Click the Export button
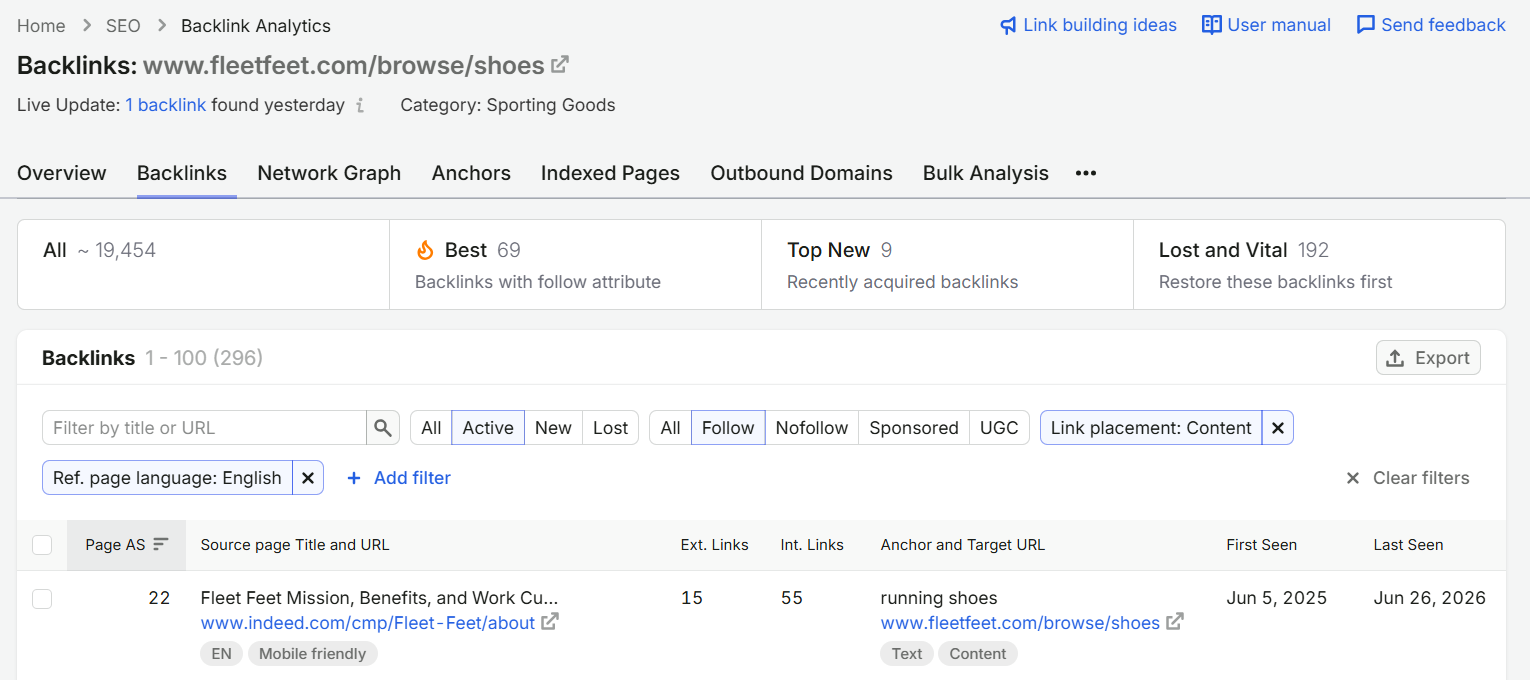The width and height of the screenshot is (1530, 680). coord(1428,358)
